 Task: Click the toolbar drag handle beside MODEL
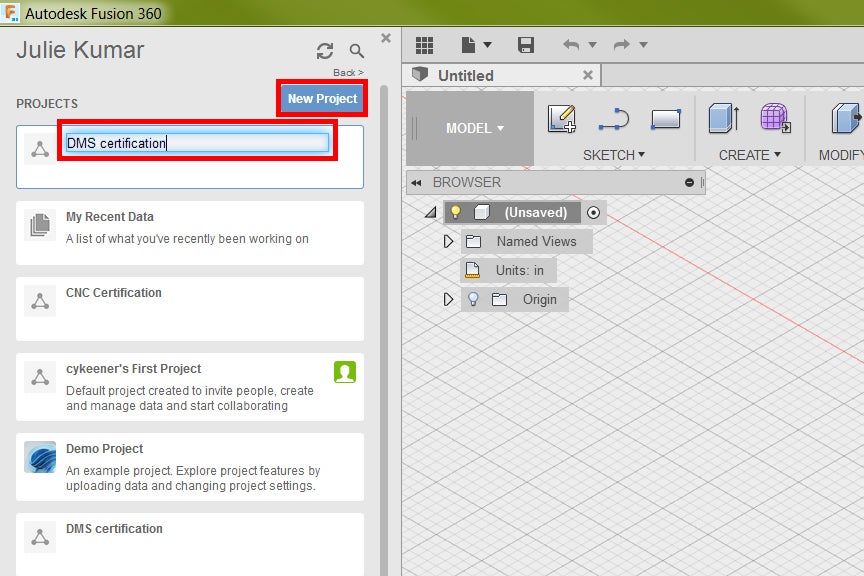pos(414,128)
